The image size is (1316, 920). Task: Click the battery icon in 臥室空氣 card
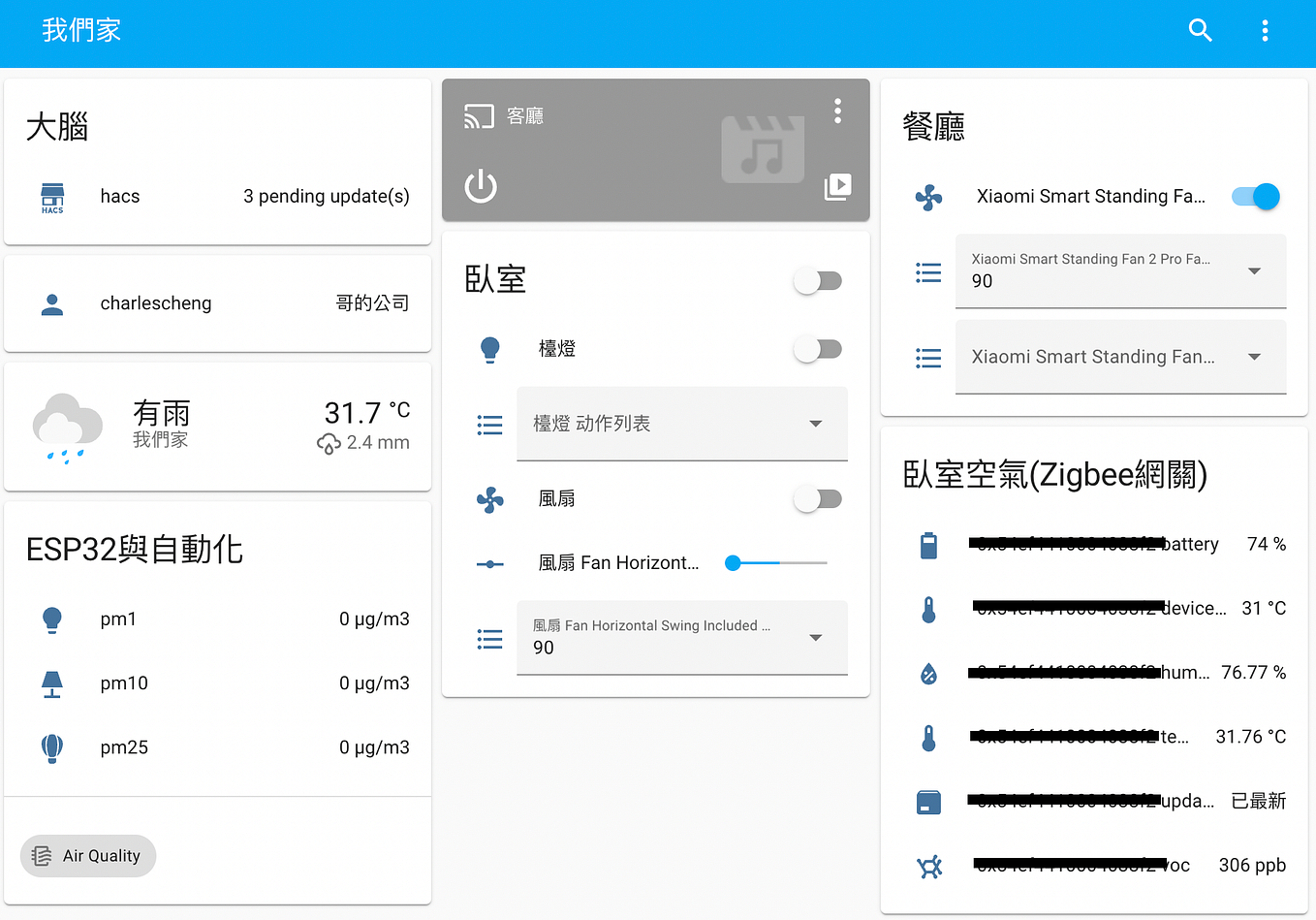click(x=928, y=545)
